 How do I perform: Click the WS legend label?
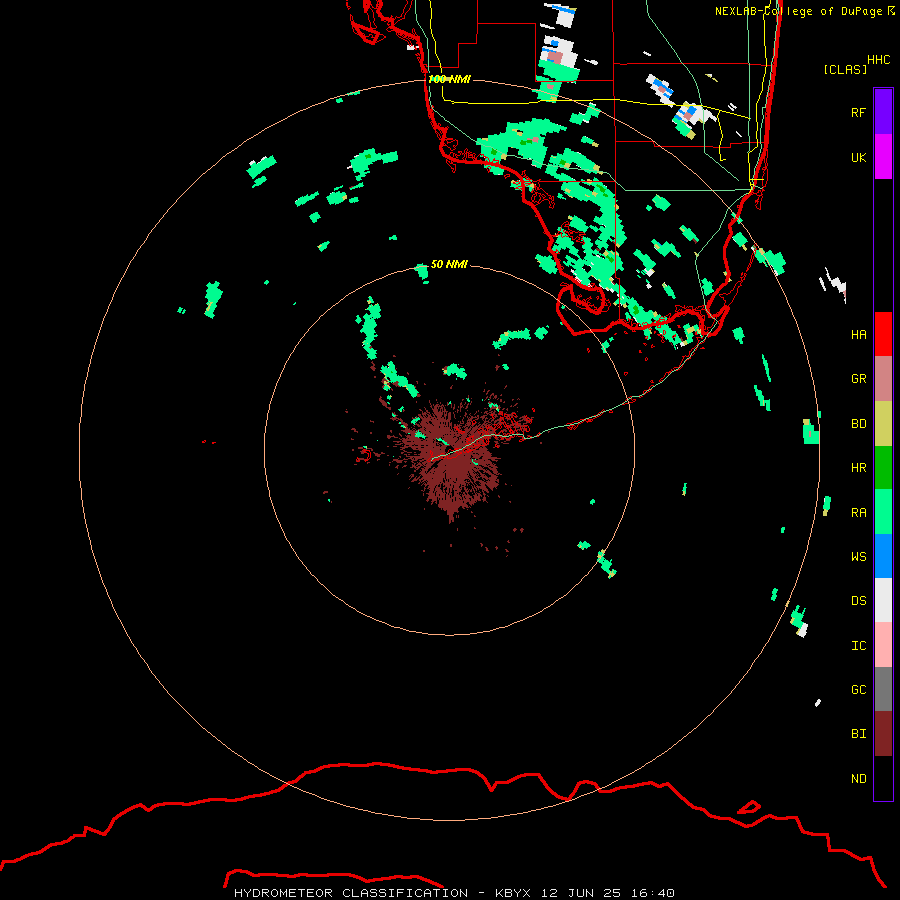[x=858, y=556]
